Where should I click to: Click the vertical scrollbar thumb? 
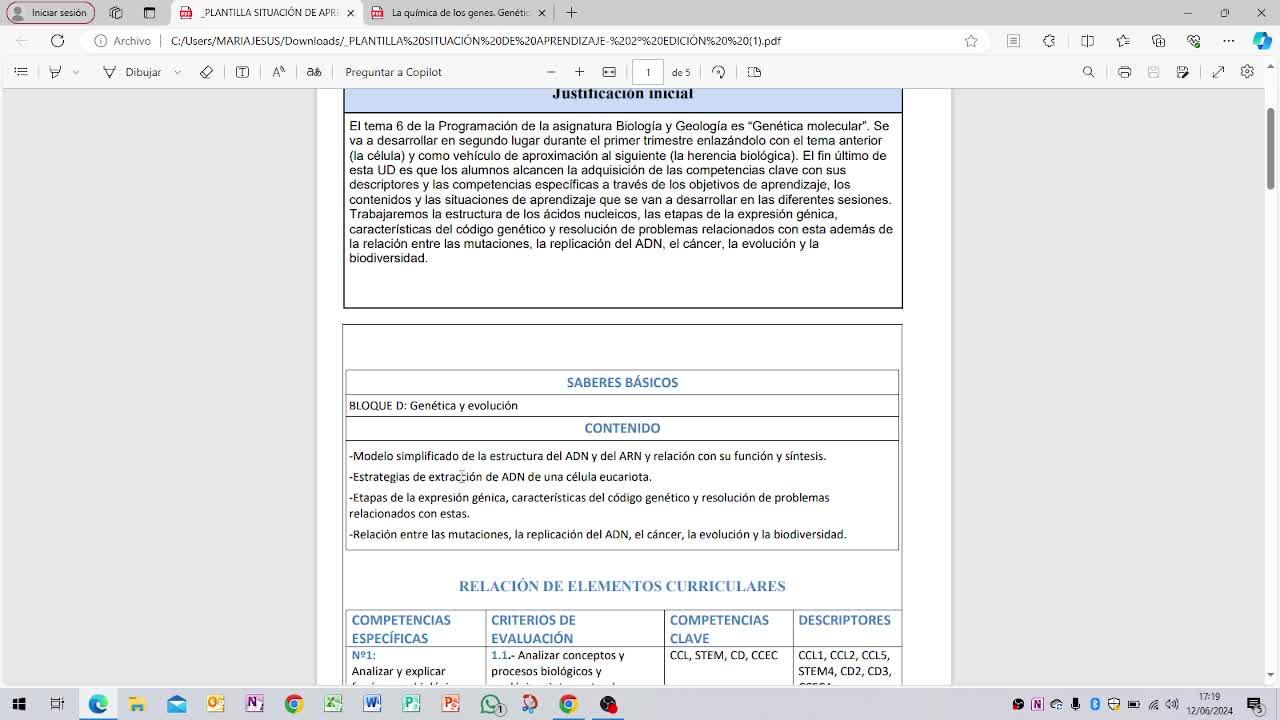click(x=1271, y=147)
